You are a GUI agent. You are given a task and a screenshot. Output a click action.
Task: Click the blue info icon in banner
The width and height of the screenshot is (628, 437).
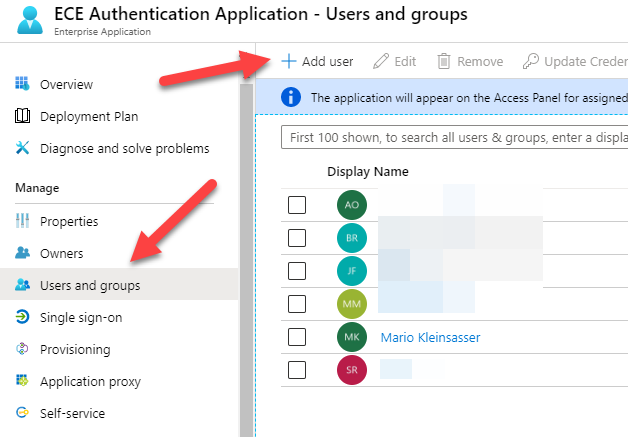click(291, 97)
